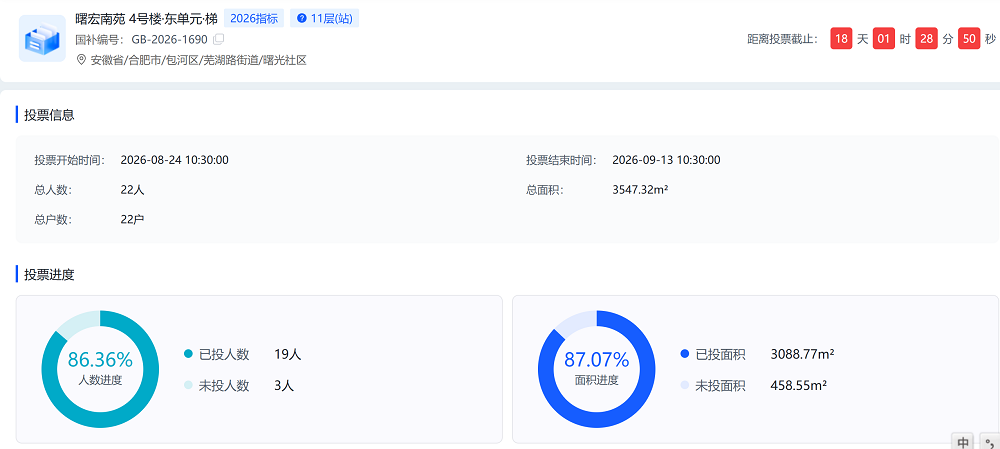Viewport: 1000px width, 449px height.
Task: Click the 11层(站) tag
Action: [325, 18]
